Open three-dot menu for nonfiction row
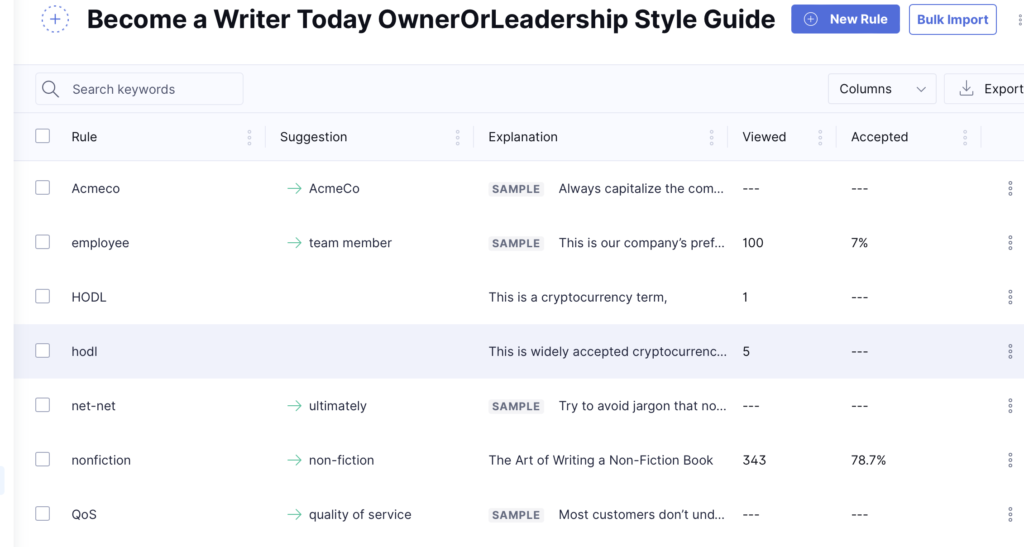 point(1010,460)
